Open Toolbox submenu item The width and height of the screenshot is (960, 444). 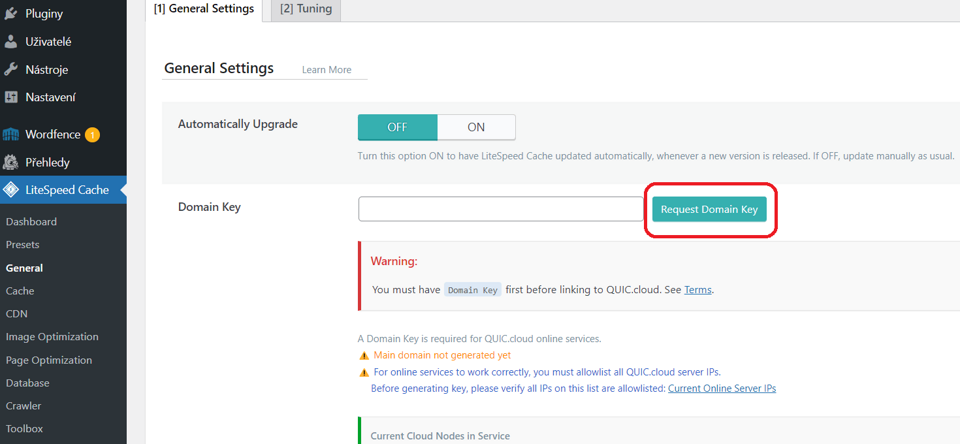24,429
